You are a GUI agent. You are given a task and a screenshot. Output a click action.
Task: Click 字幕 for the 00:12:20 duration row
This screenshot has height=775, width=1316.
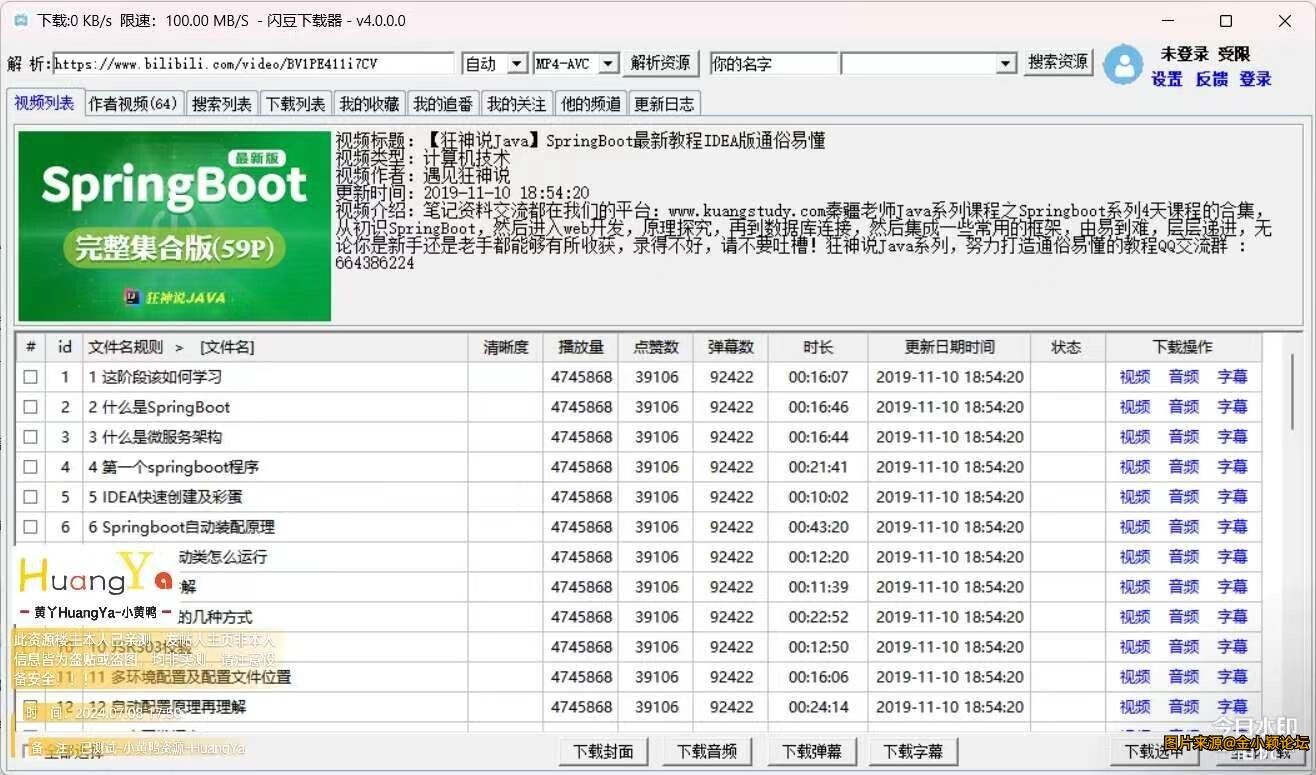pos(1233,557)
